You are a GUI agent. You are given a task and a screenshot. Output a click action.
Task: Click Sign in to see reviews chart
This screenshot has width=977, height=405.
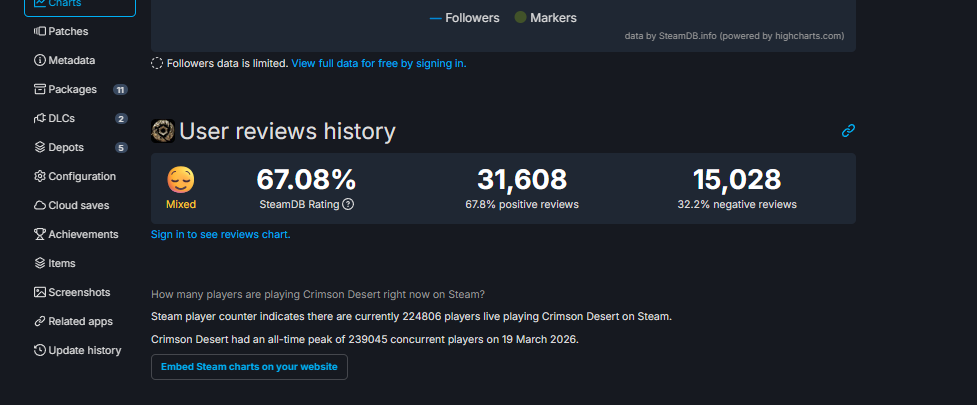[x=220, y=234]
